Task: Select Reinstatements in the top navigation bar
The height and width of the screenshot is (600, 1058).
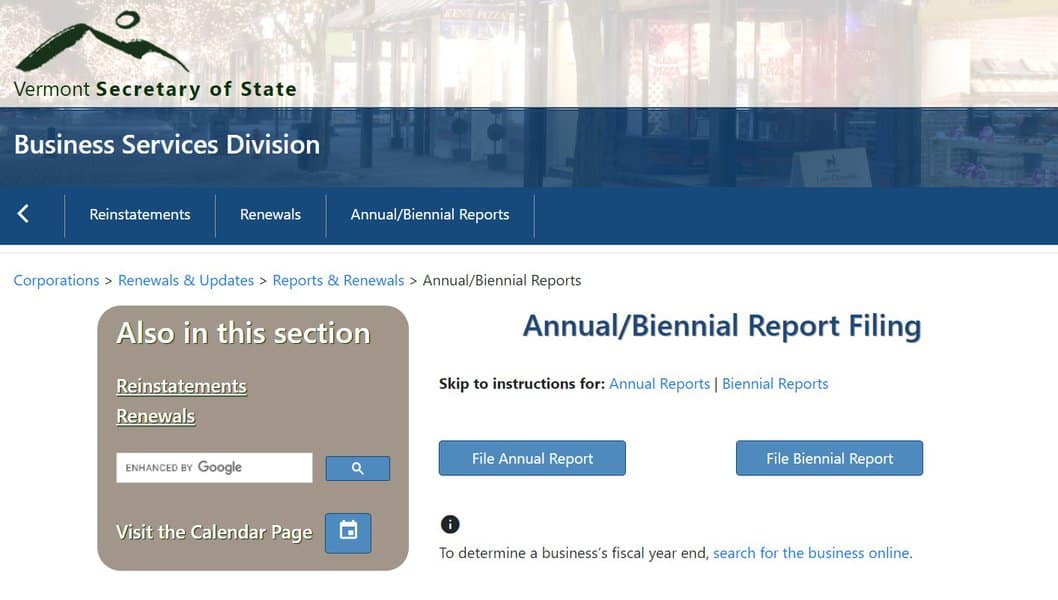Action: pos(140,214)
